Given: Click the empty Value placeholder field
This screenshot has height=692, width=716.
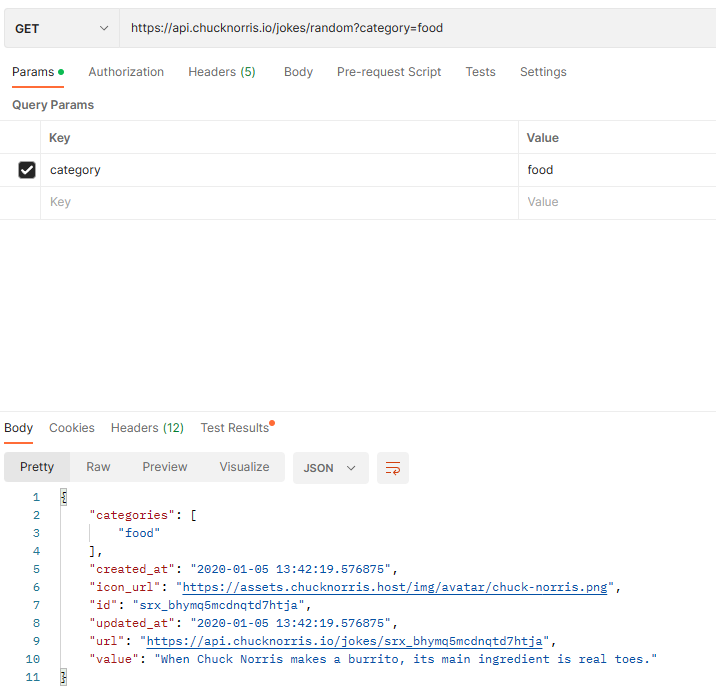Looking at the screenshot, I should [617, 202].
